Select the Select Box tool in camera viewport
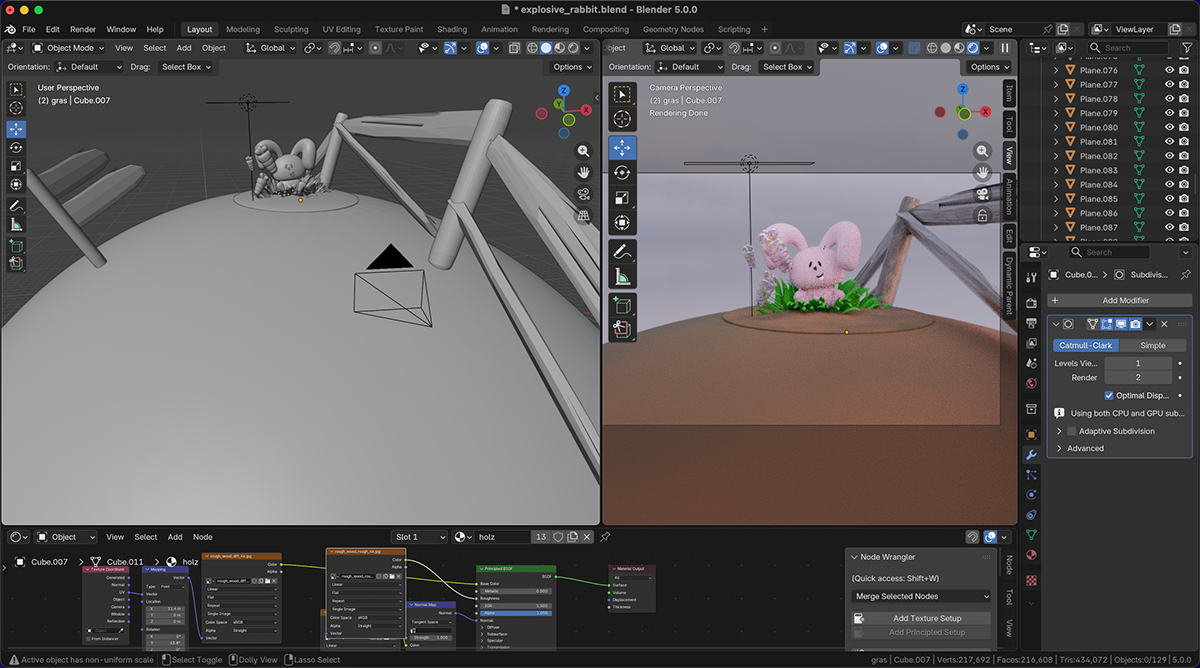 (x=622, y=94)
